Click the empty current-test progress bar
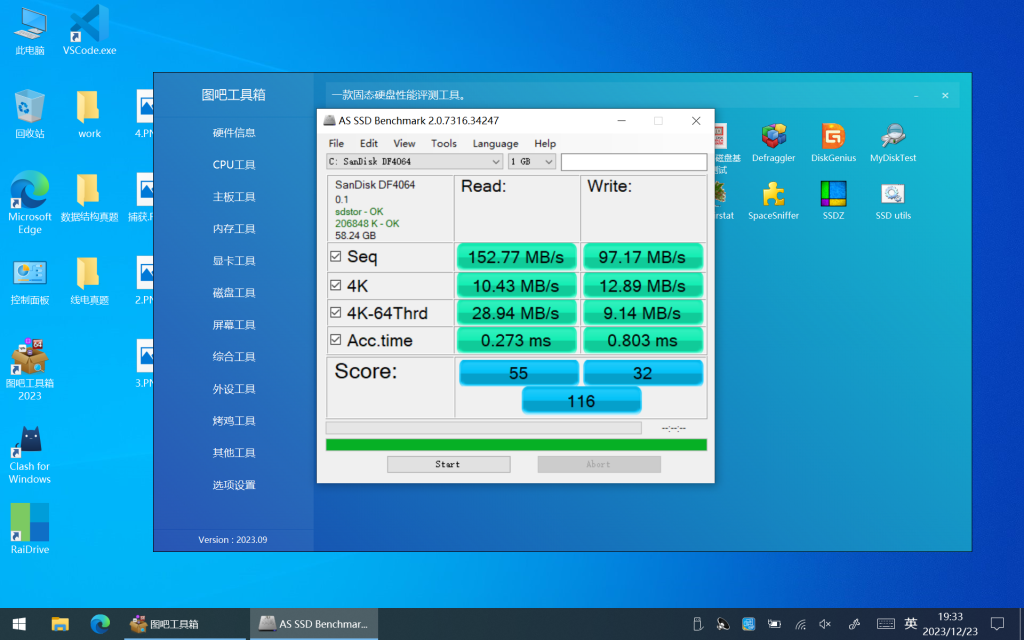The image size is (1024, 640). (x=483, y=428)
